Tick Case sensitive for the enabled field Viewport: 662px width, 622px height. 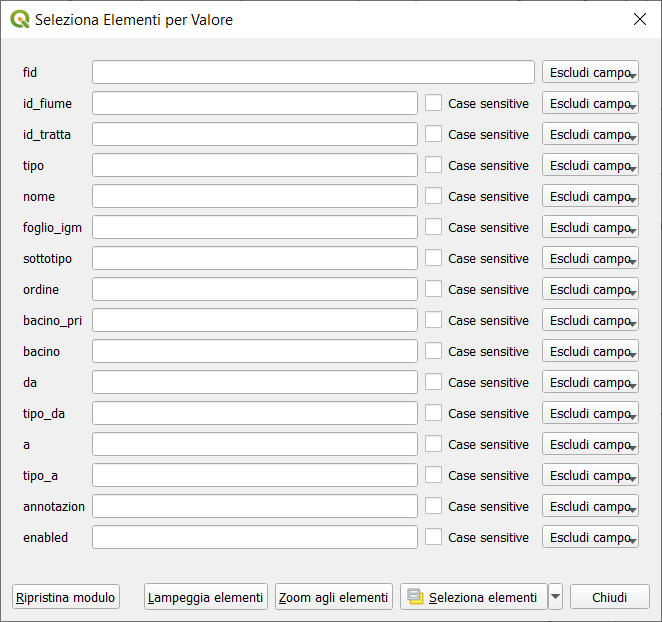point(433,537)
